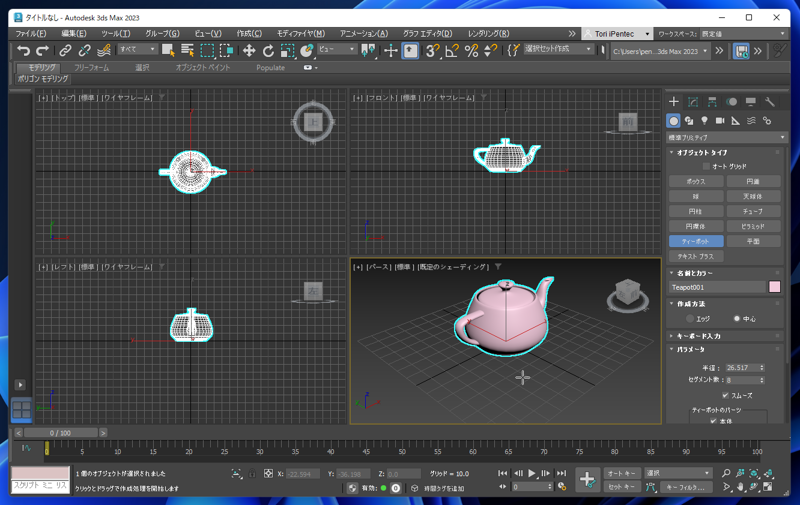
Task: Switch to the Hierarchy command panel tab
Action: (712, 102)
